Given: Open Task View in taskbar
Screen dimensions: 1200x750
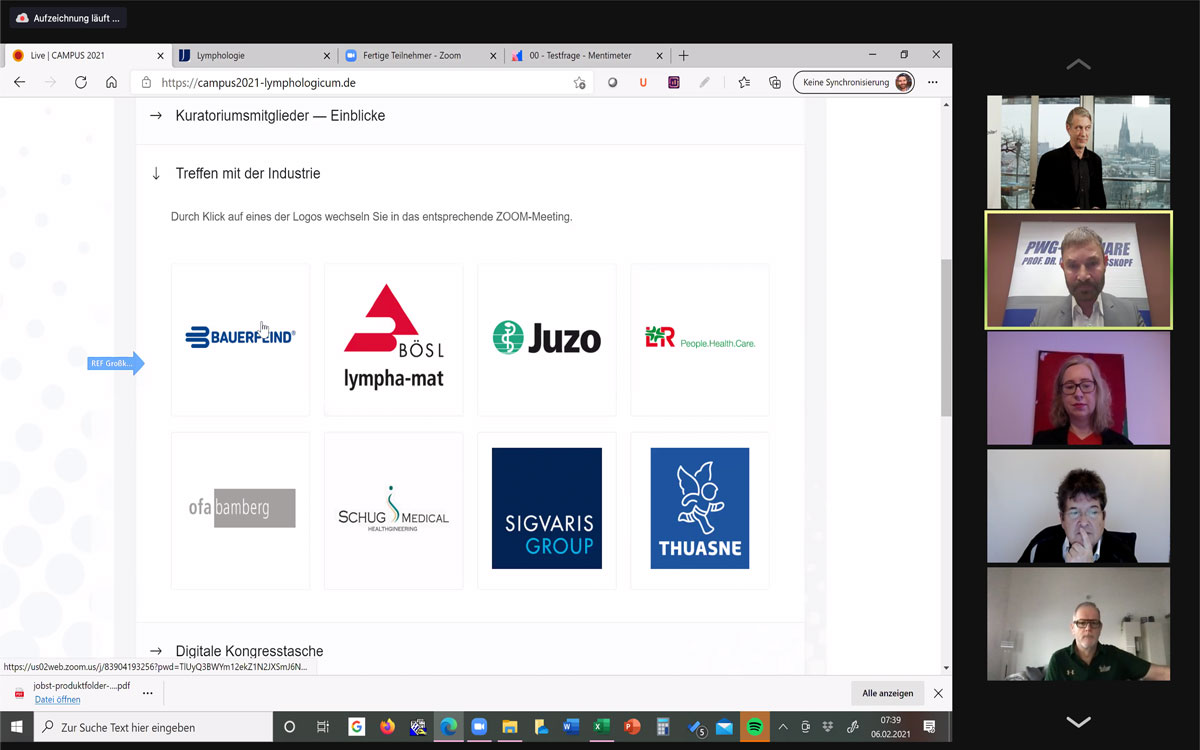Looking at the screenshot, I should 323,727.
